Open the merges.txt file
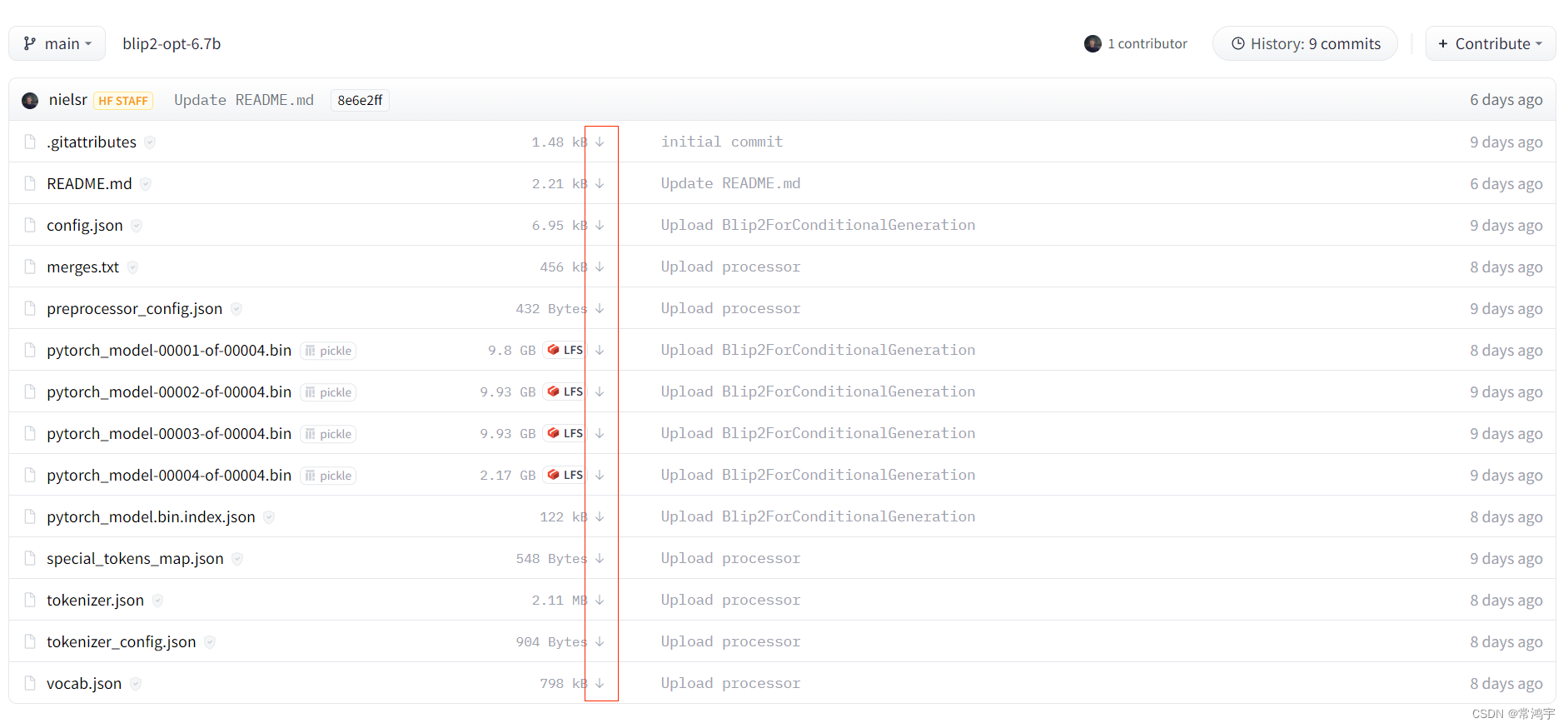 click(82, 267)
